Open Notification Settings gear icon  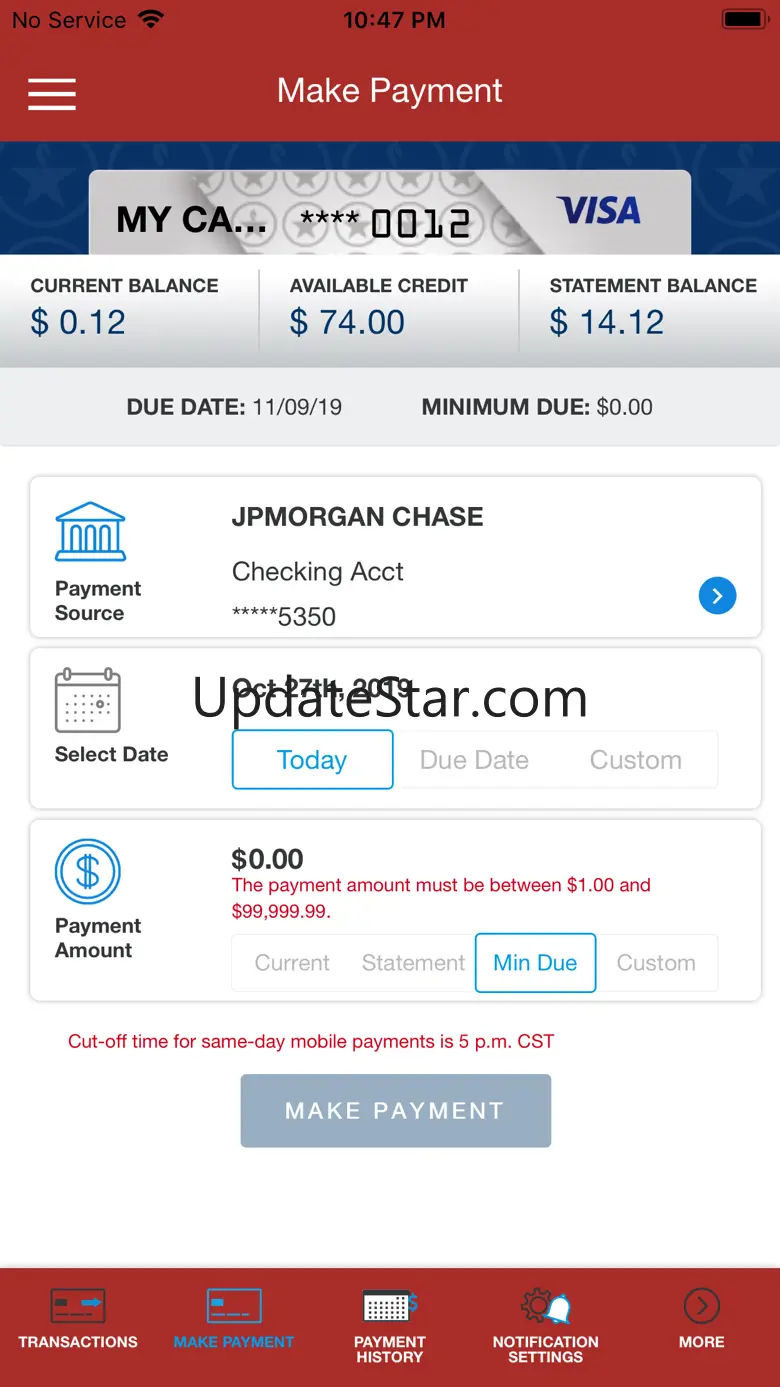[545, 1306]
